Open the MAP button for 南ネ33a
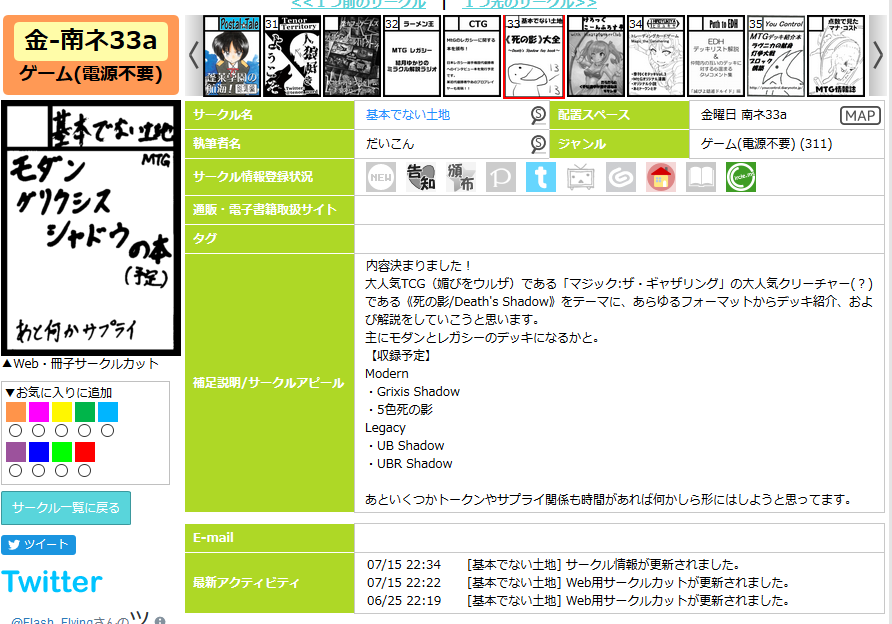Viewport: 892px width, 624px height. [860, 115]
